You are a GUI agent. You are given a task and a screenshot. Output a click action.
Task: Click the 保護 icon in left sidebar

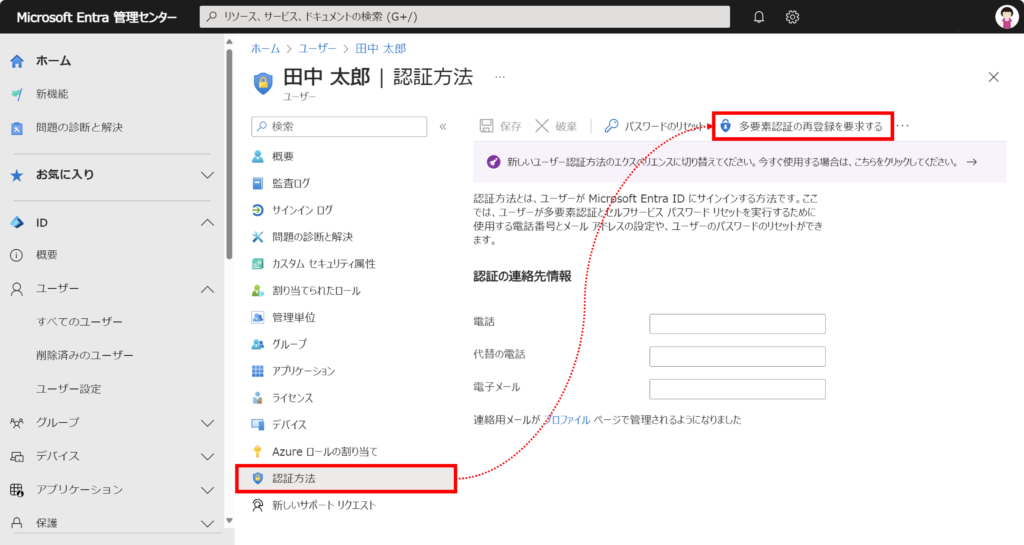[x=17, y=523]
